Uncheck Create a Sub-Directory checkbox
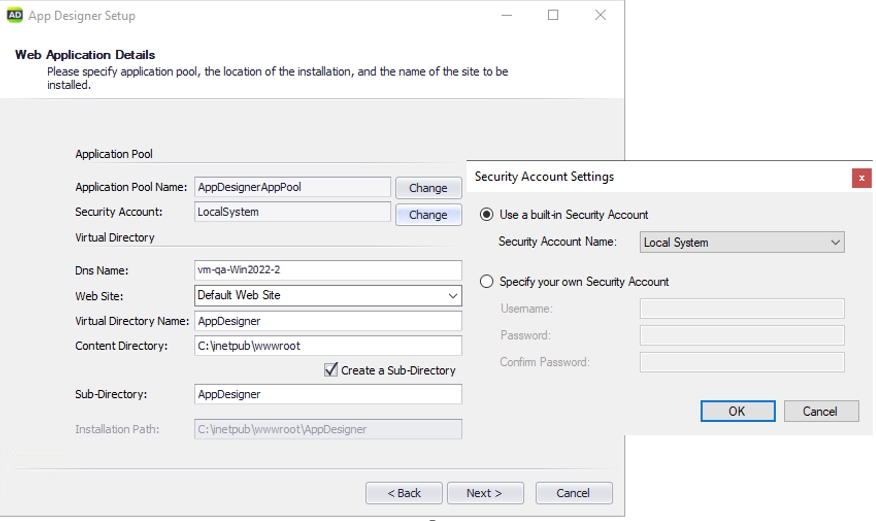876x521 pixels. point(331,370)
